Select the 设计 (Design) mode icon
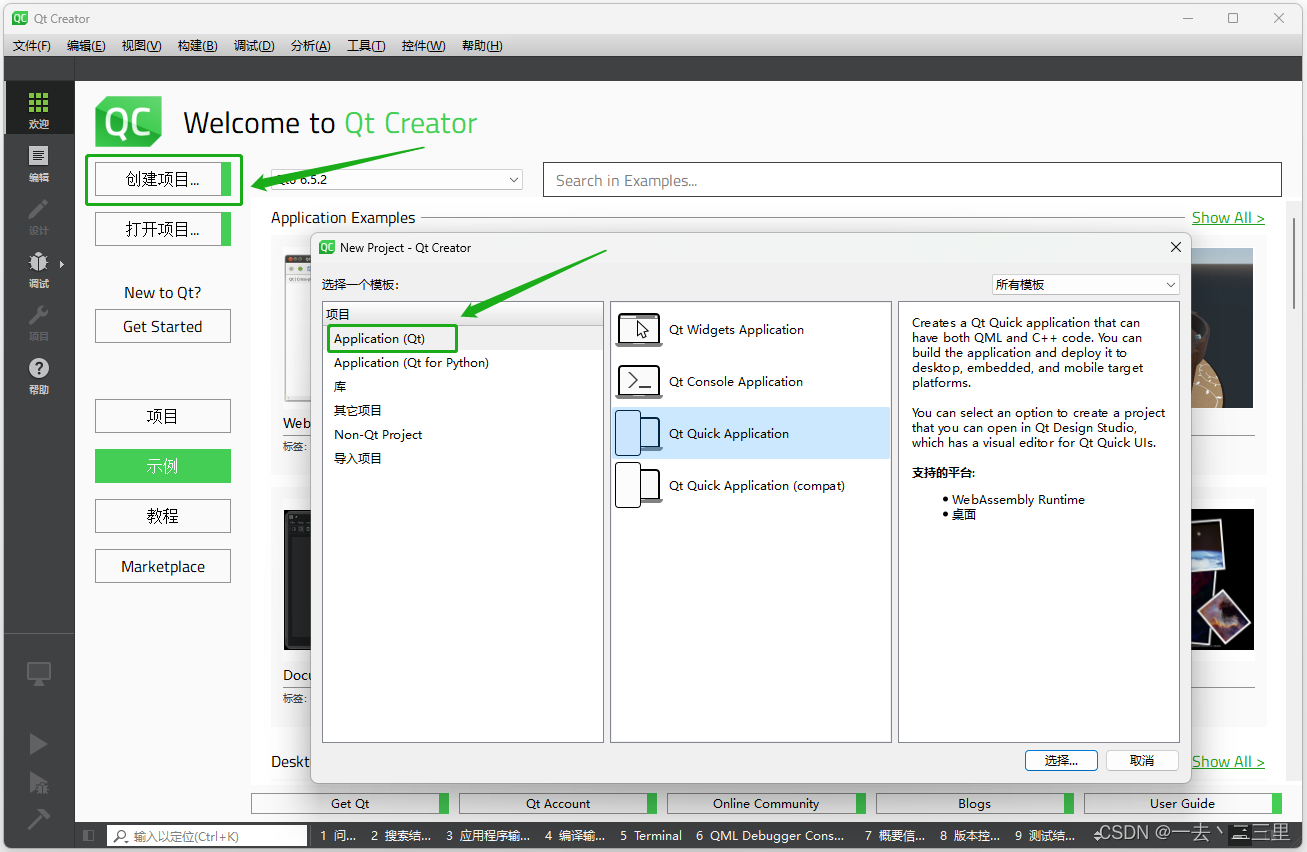The width and height of the screenshot is (1307, 852). (38, 216)
